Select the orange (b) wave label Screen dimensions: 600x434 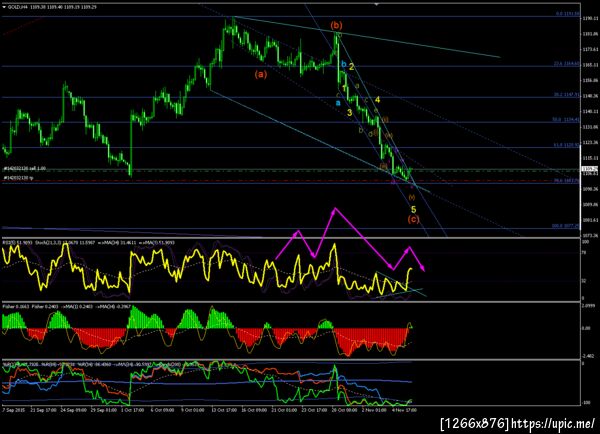coord(336,25)
